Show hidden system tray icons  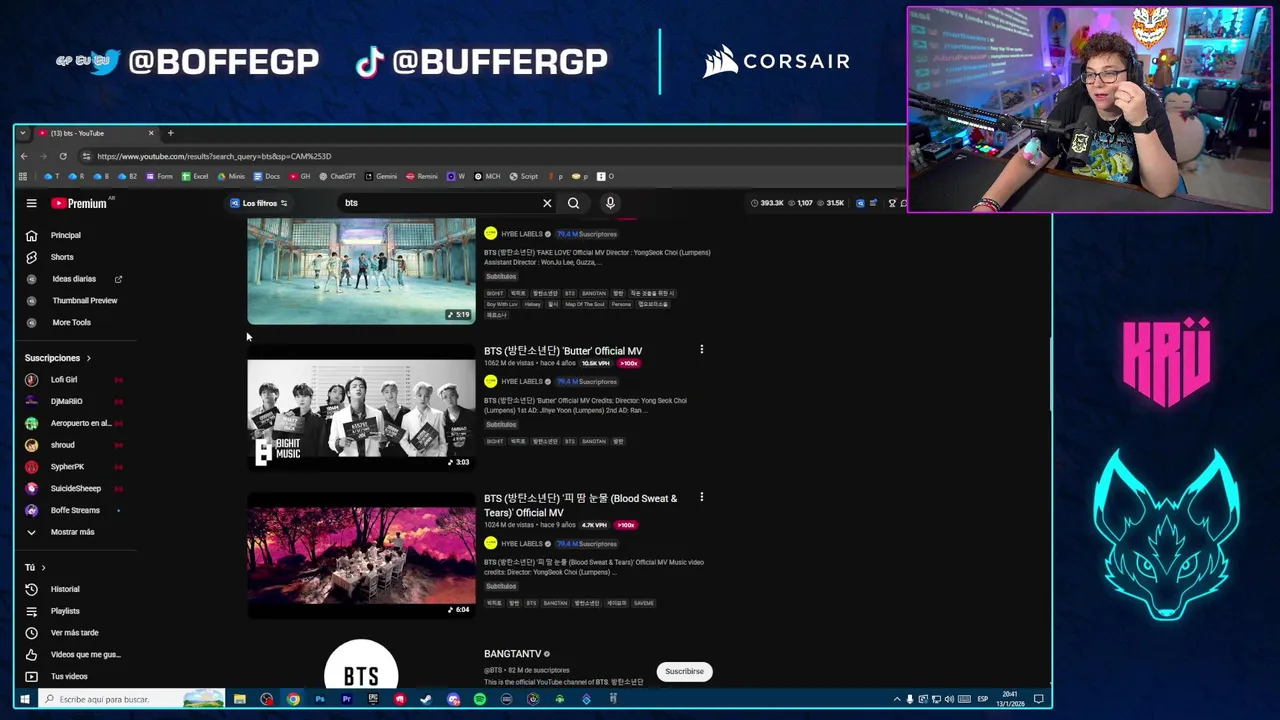click(x=896, y=699)
